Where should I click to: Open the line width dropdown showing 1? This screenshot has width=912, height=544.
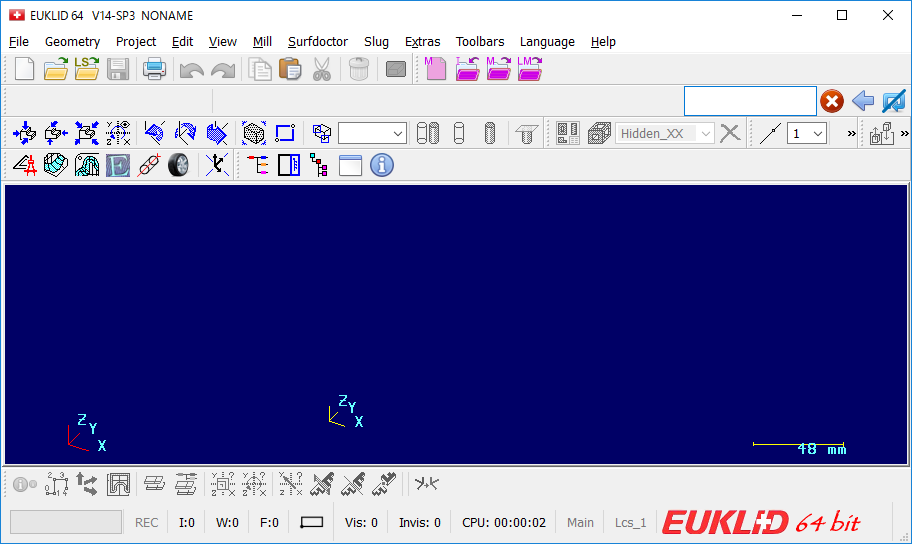coord(807,133)
